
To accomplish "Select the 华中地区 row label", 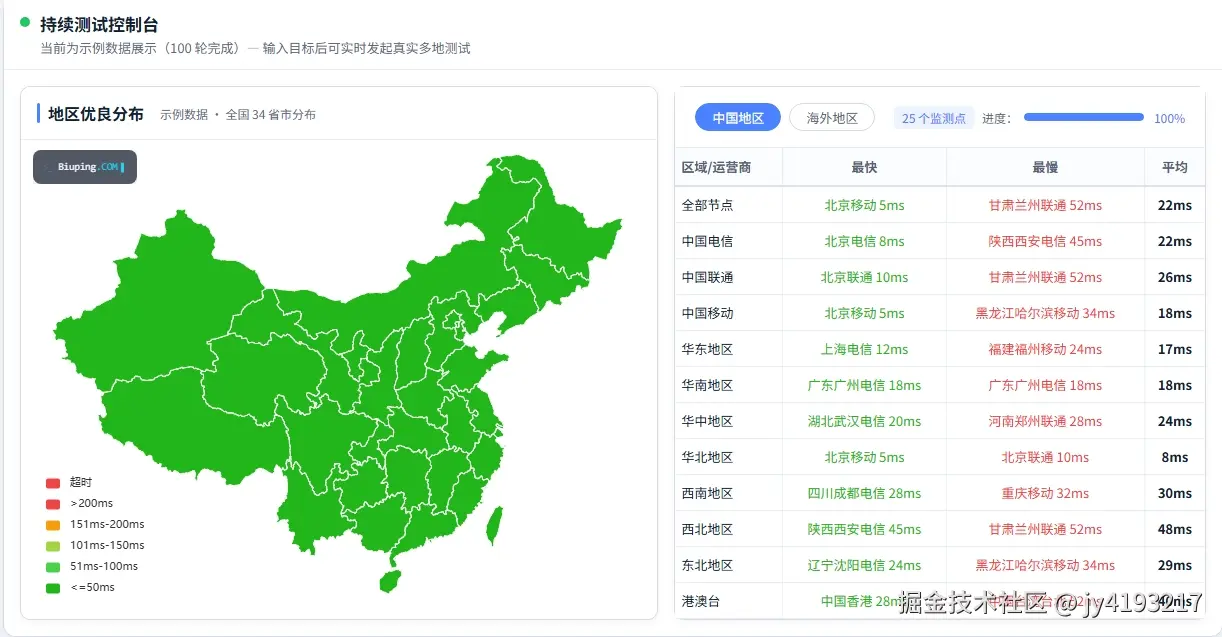I will pos(707,421).
